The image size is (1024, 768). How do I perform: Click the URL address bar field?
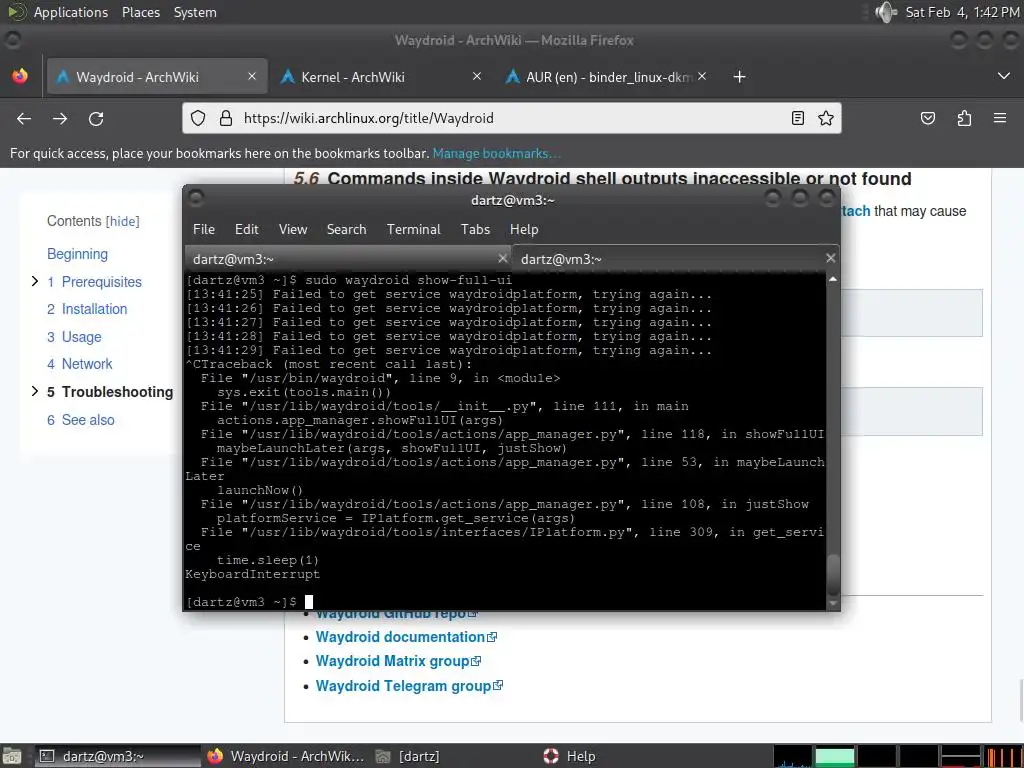pos(513,118)
